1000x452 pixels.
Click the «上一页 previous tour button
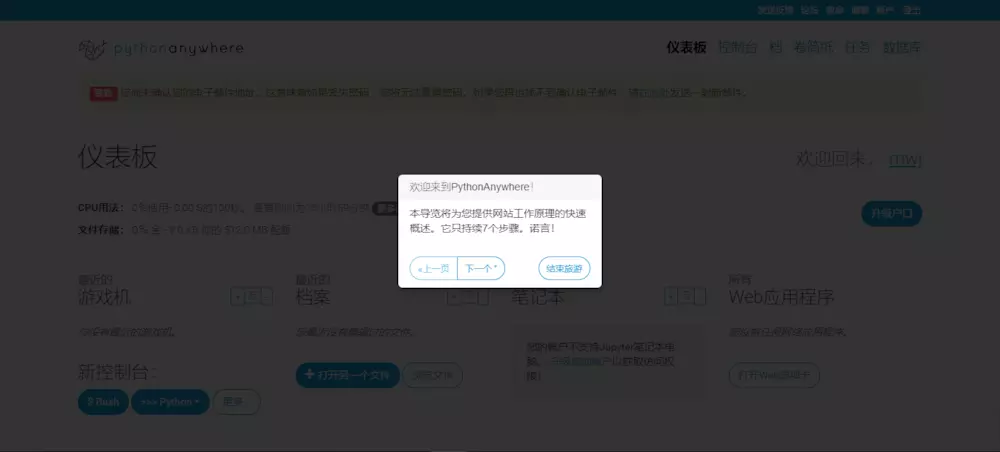pyautogui.click(x=434, y=268)
